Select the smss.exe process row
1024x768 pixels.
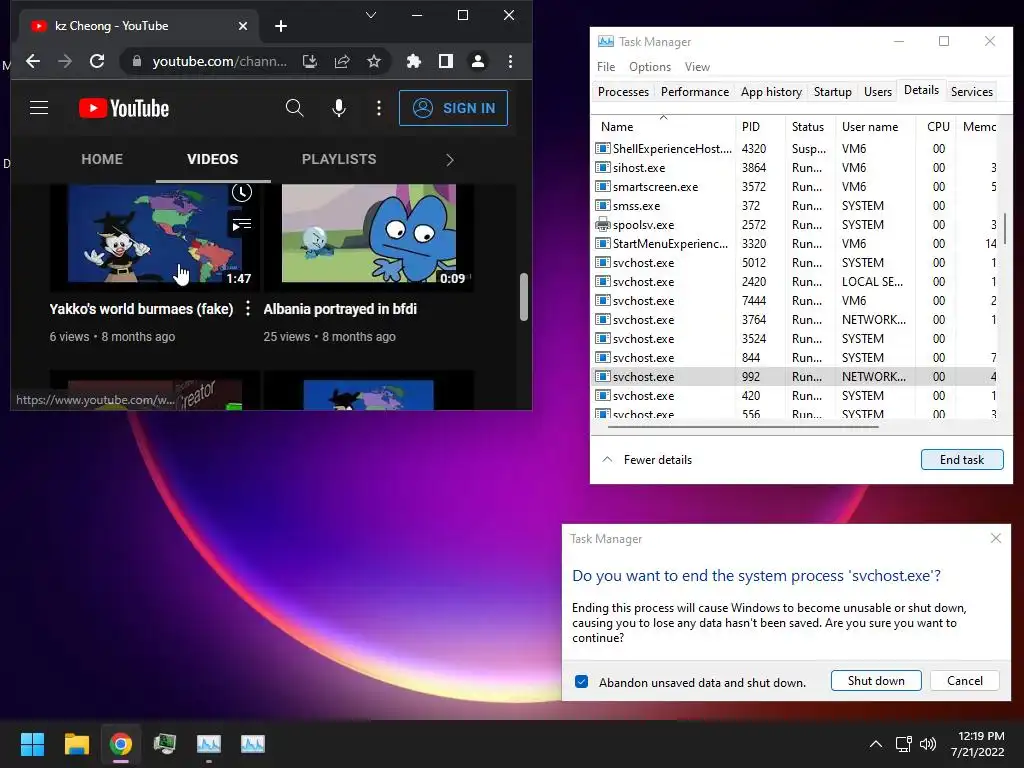tap(795, 206)
